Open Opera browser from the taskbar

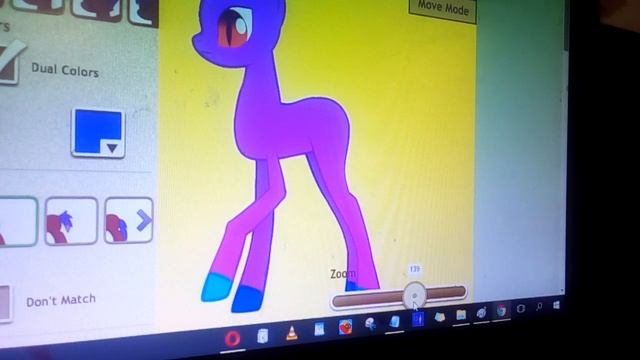point(232,338)
